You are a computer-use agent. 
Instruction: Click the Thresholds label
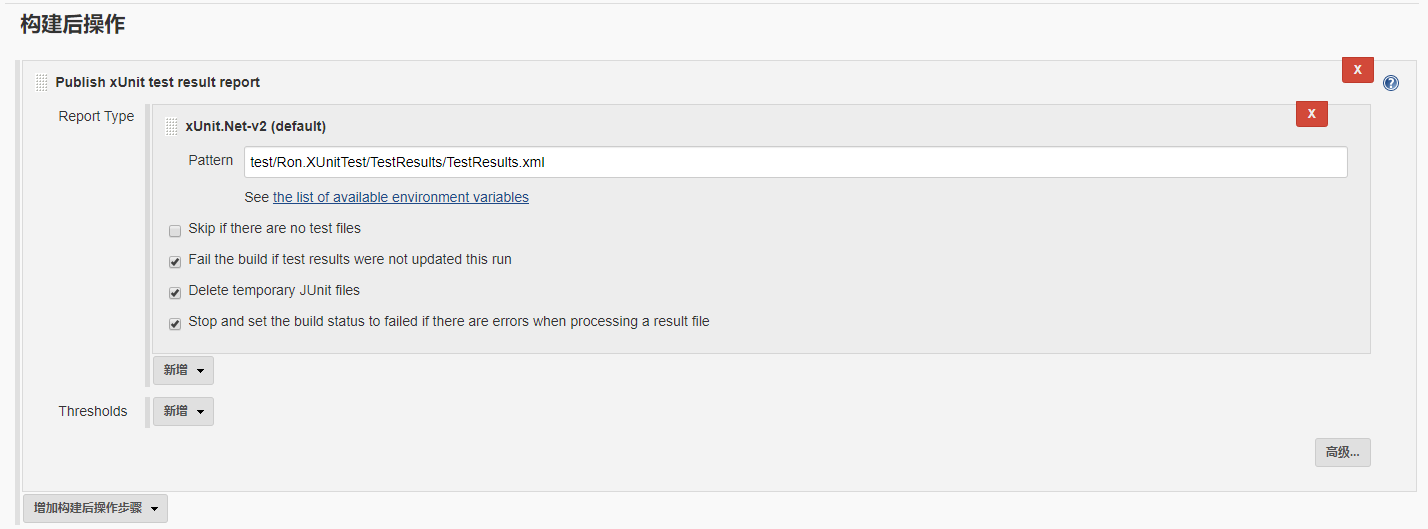(x=93, y=411)
